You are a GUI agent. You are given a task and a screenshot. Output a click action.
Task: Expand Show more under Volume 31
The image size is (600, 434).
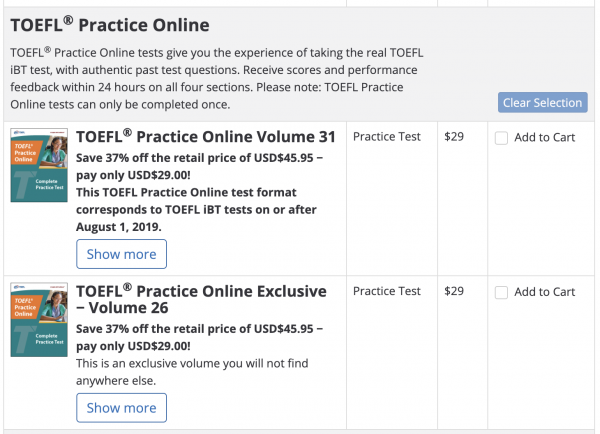pos(121,254)
